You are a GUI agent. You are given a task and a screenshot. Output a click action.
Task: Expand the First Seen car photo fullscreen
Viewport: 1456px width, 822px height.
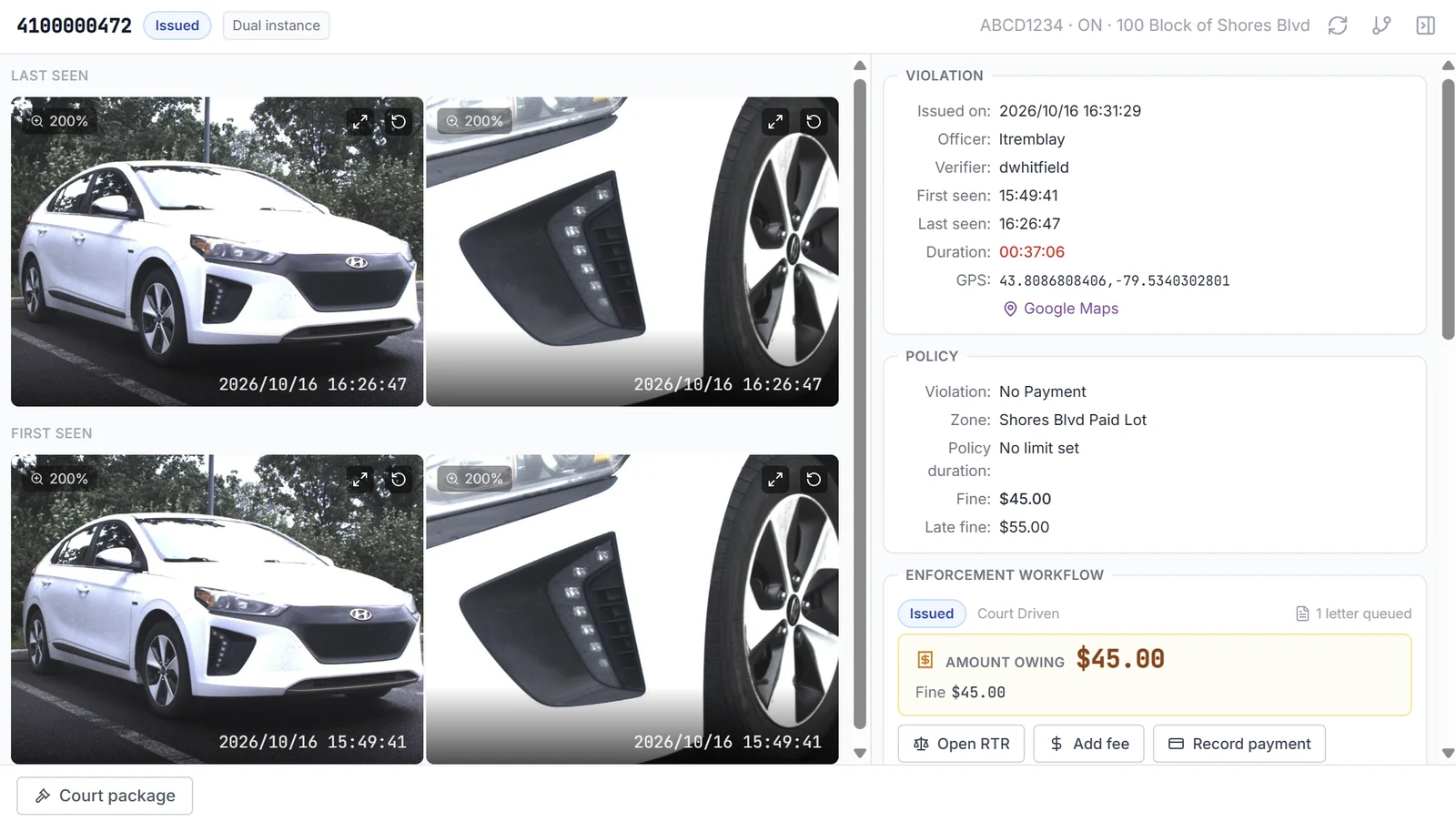pos(360,480)
